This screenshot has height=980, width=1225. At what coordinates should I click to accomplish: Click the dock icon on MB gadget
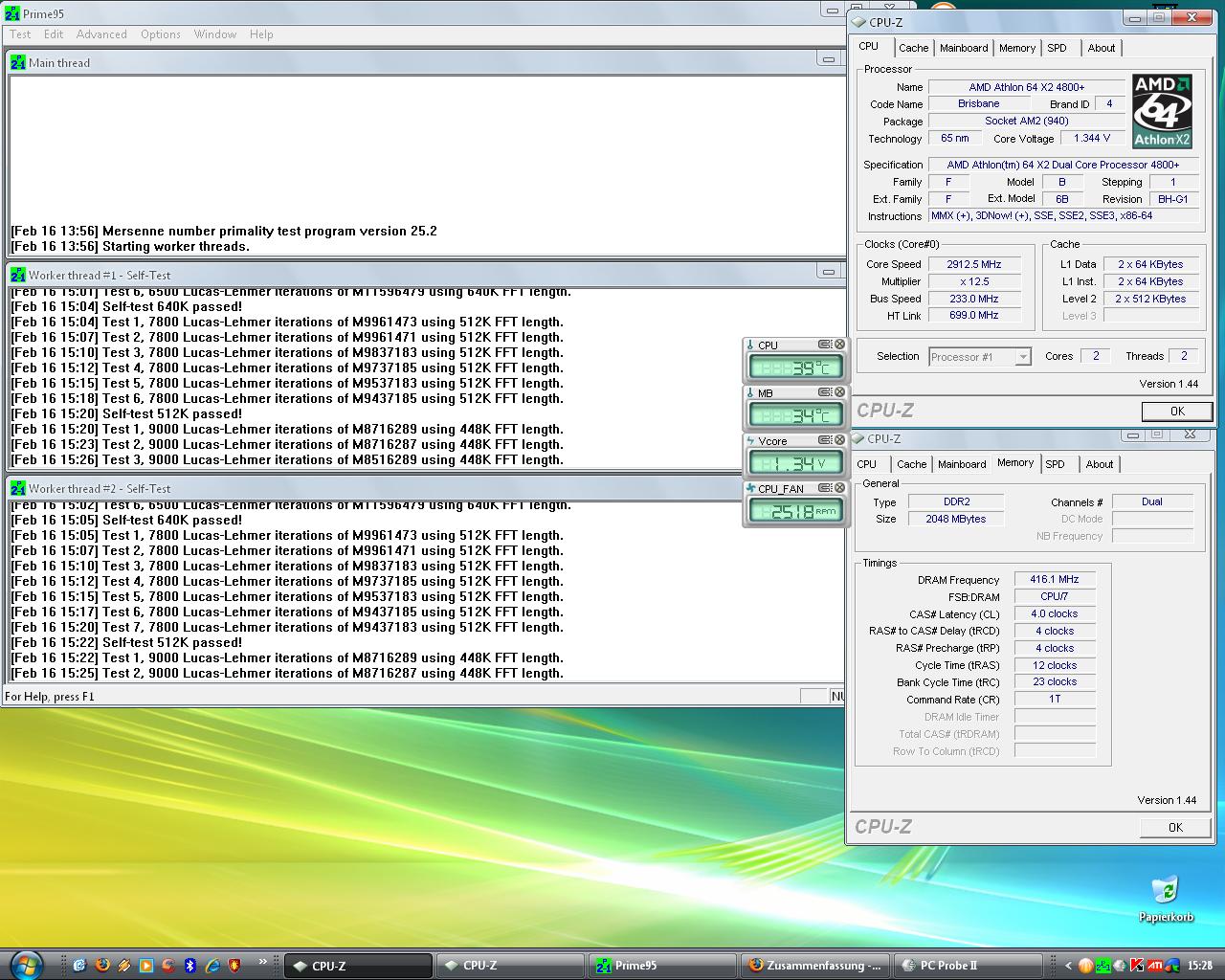825,392
